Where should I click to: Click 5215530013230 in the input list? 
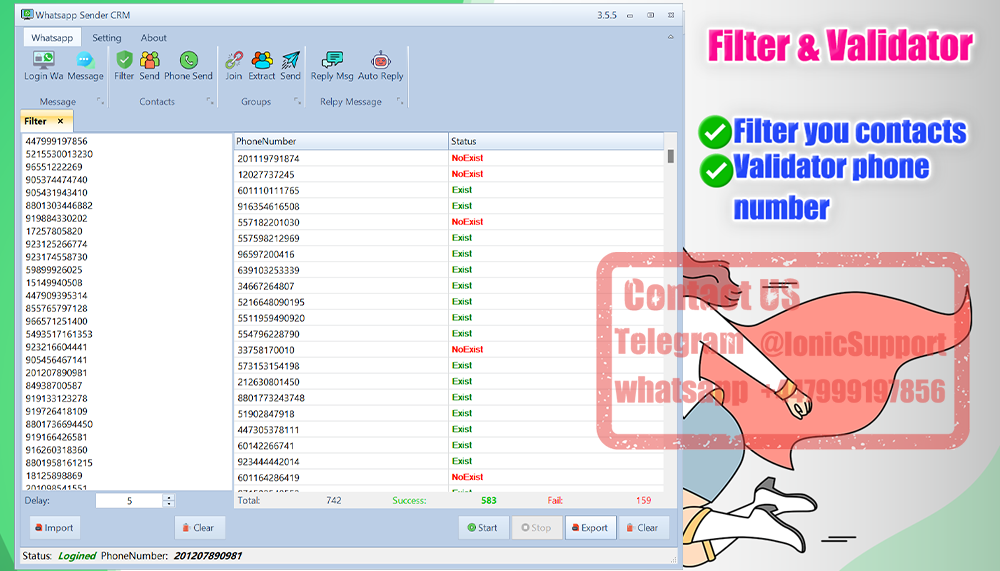coord(59,154)
